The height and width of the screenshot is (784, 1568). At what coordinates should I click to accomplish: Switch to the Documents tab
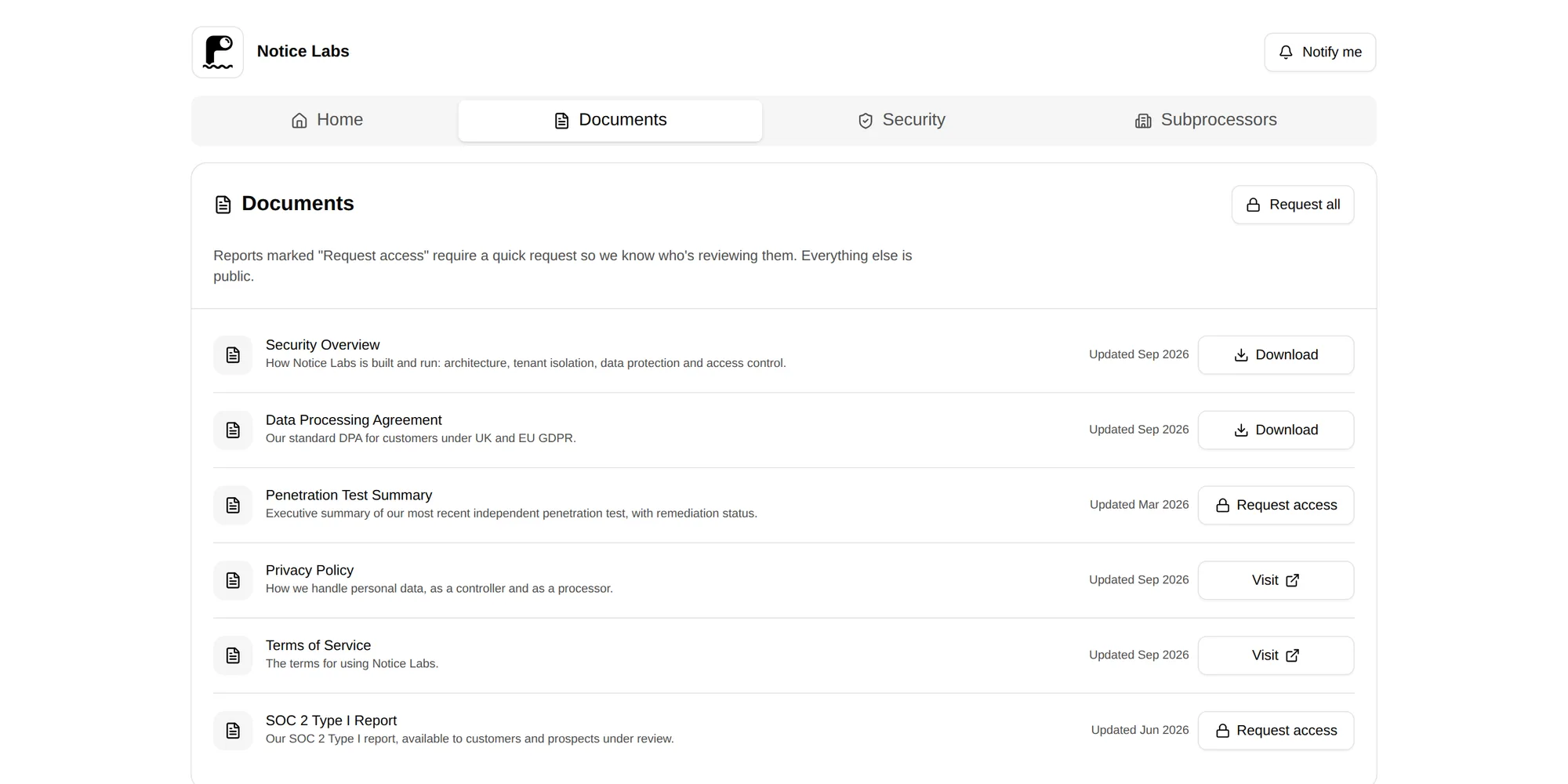click(x=610, y=120)
